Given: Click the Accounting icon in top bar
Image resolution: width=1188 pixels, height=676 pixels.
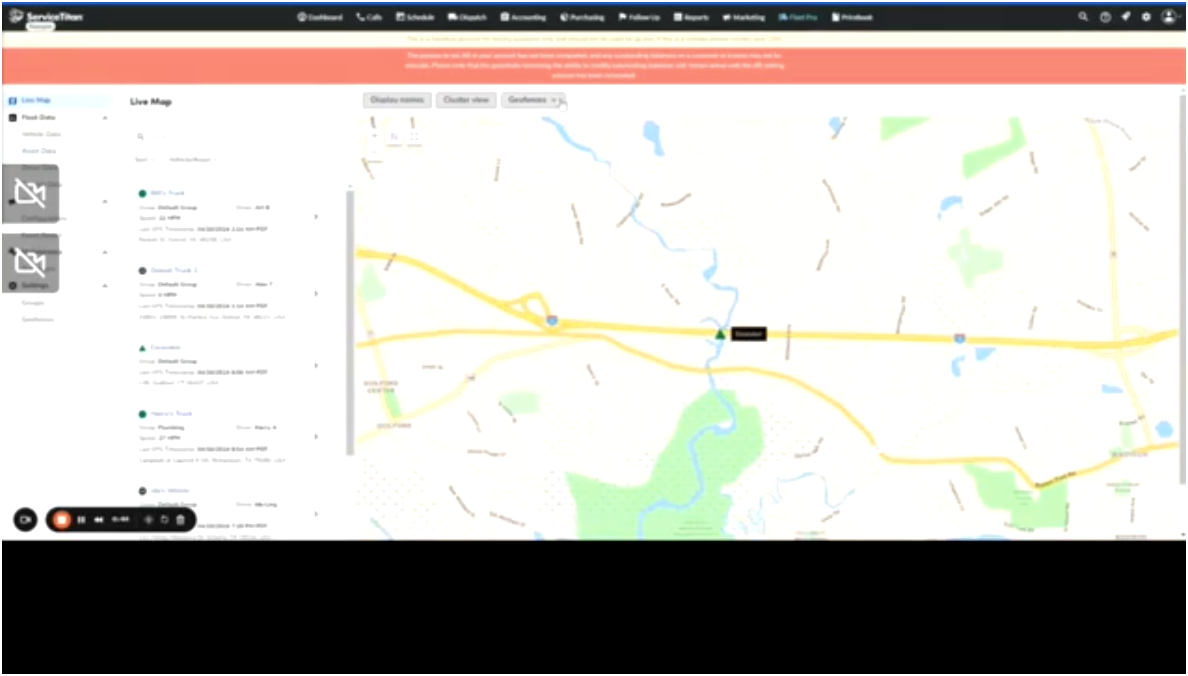Looking at the screenshot, I should click(x=506, y=17).
